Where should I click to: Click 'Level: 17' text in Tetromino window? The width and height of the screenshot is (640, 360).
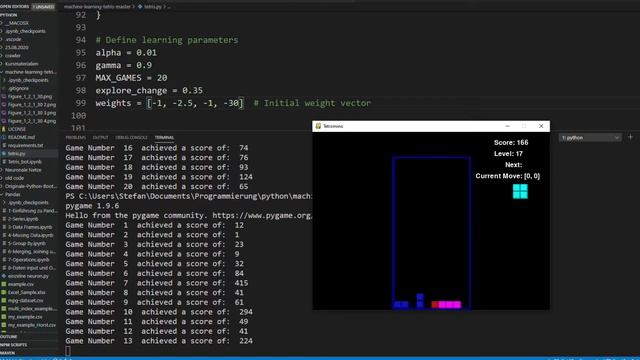[x=508, y=153]
